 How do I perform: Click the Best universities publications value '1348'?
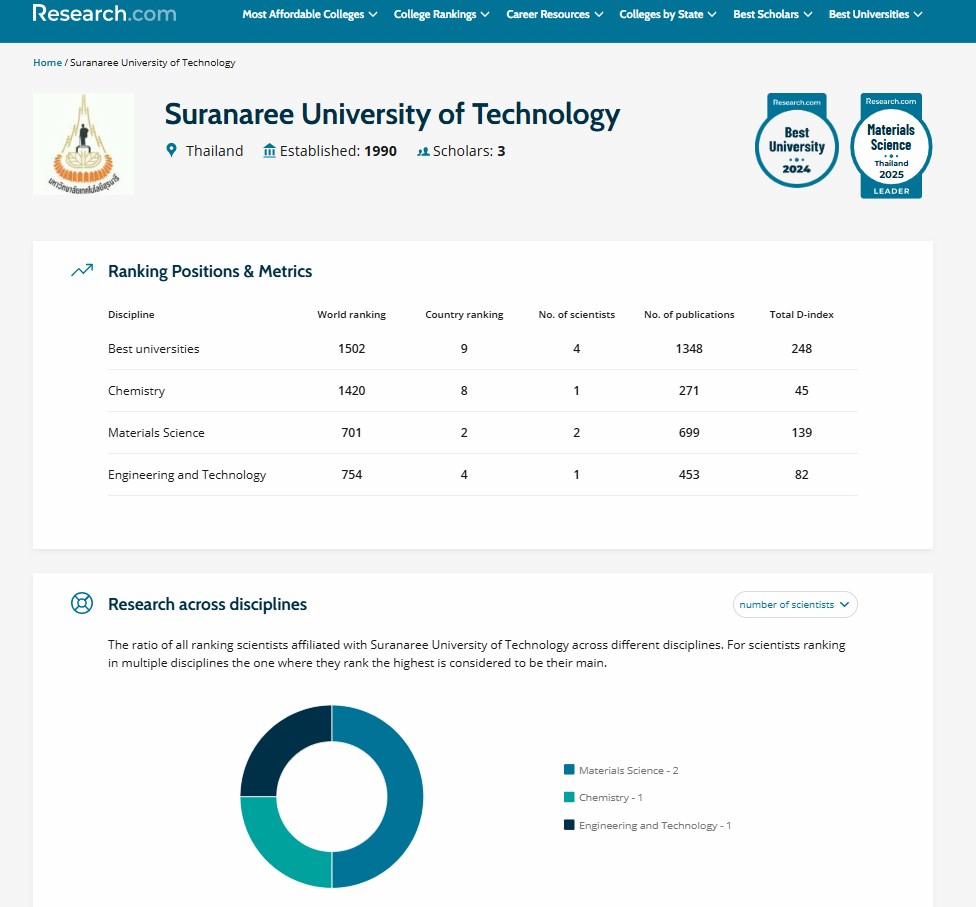[x=689, y=349]
